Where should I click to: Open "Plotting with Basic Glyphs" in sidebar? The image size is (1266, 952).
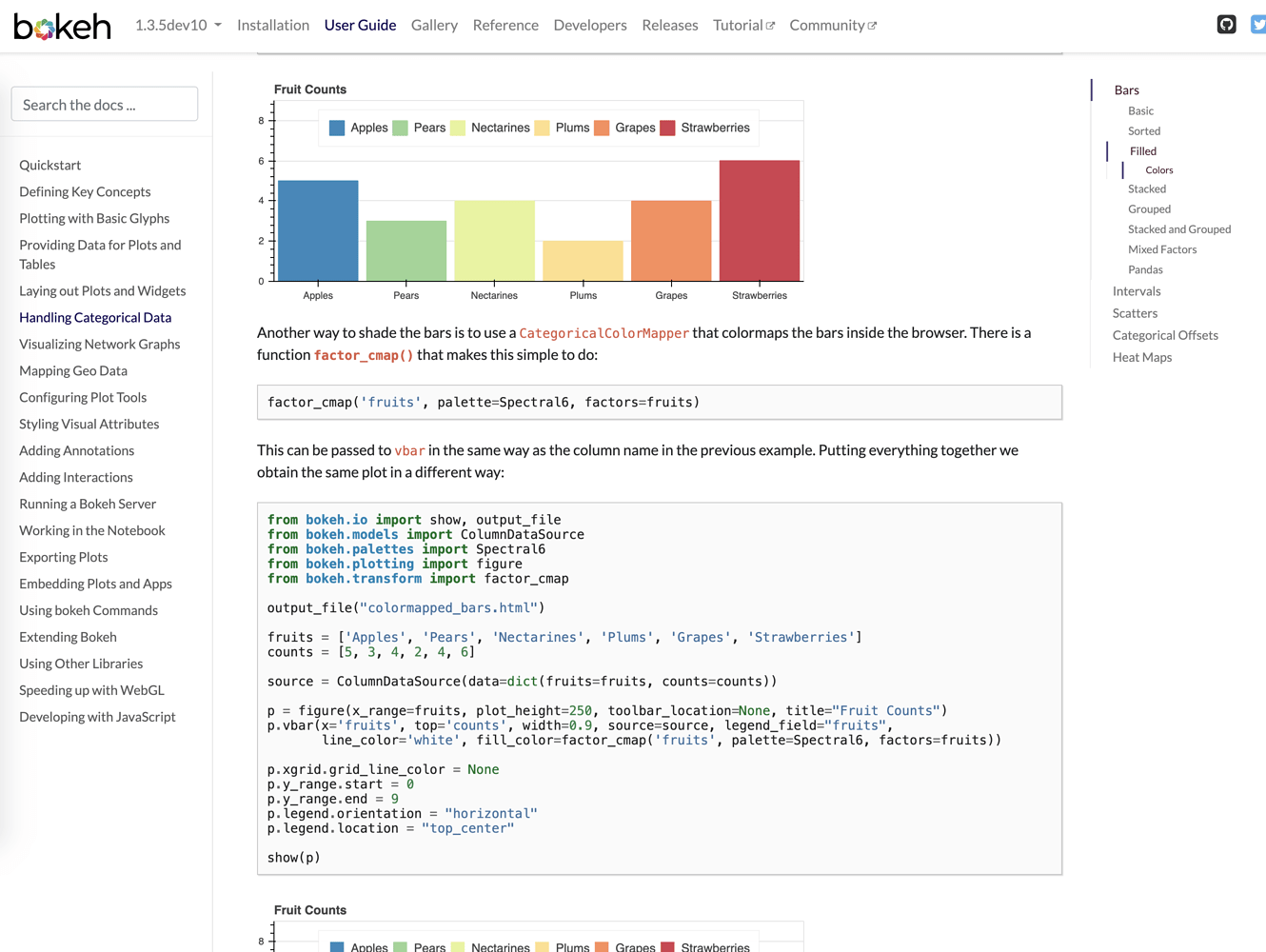click(93, 218)
